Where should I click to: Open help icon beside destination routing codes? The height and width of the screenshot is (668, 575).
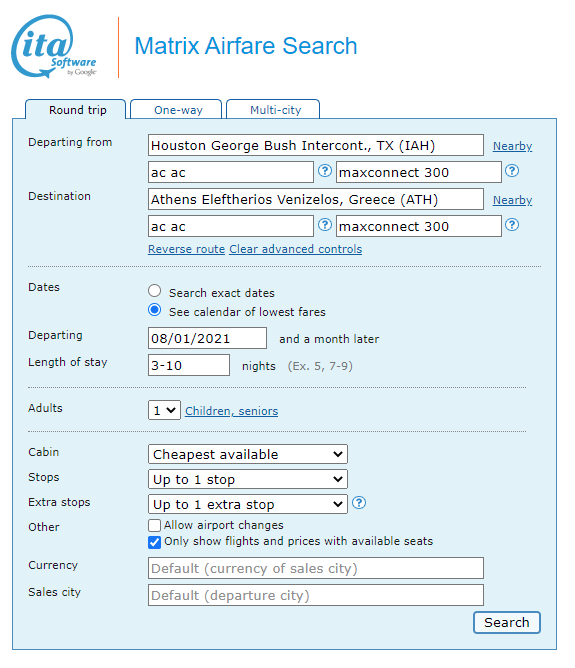(325, 225)
